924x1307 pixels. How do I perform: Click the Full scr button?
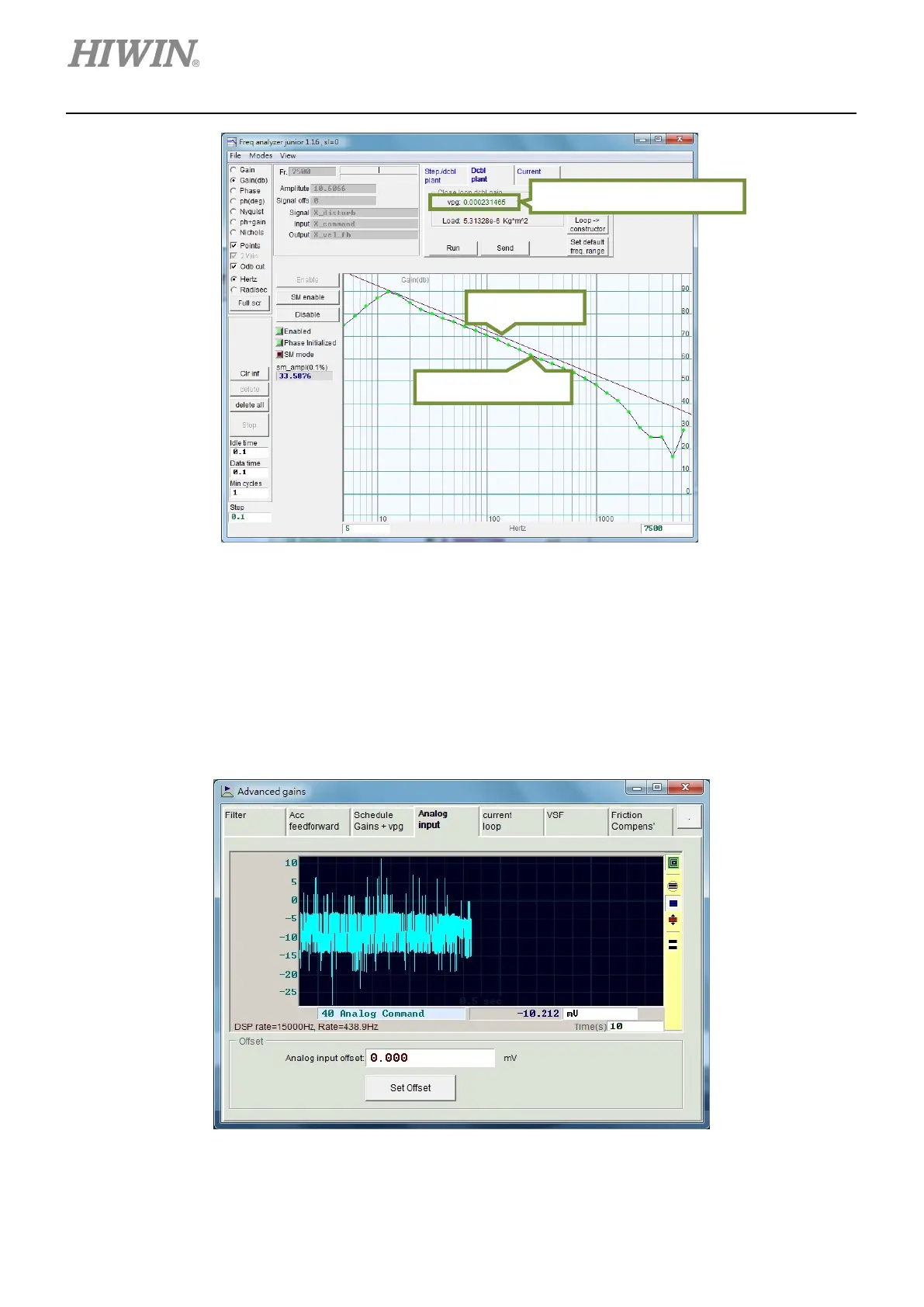click(x=250, y=303)
